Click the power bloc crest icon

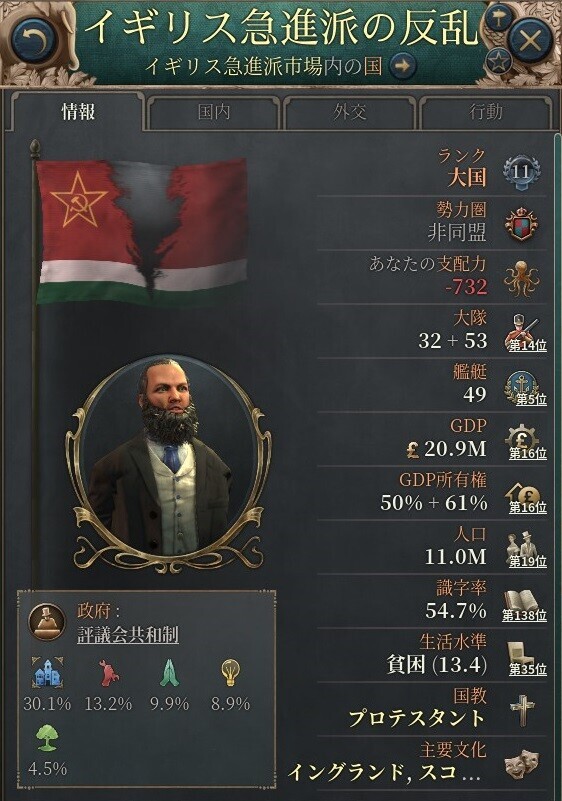[521, 224]
